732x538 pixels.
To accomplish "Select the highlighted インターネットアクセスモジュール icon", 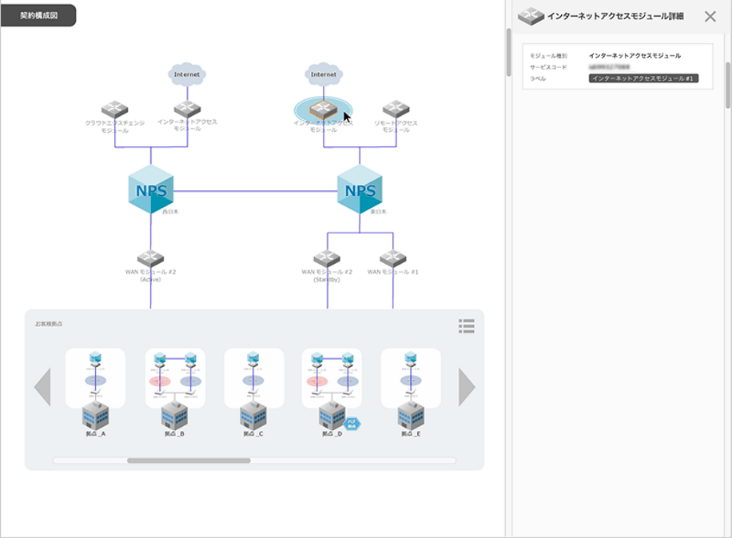I will (x=322, y=109).
